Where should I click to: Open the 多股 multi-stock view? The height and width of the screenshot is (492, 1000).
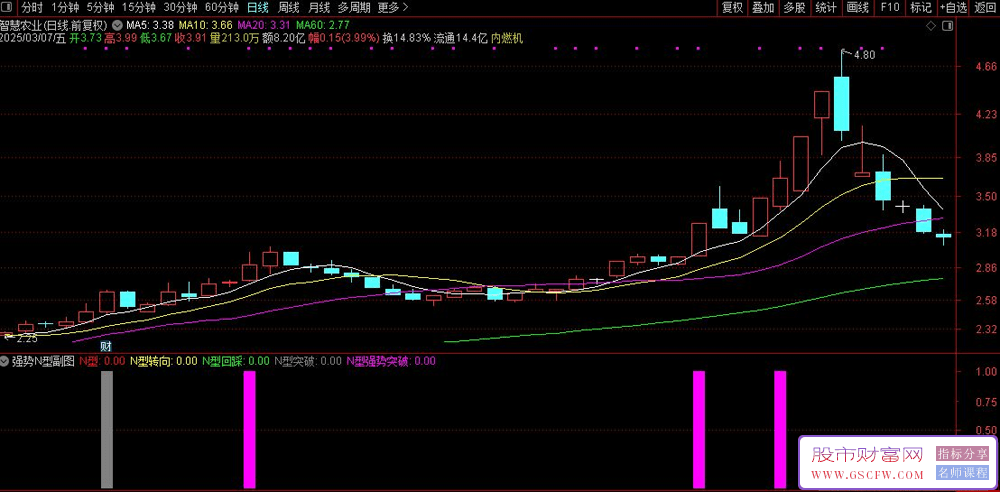[794, 8]
